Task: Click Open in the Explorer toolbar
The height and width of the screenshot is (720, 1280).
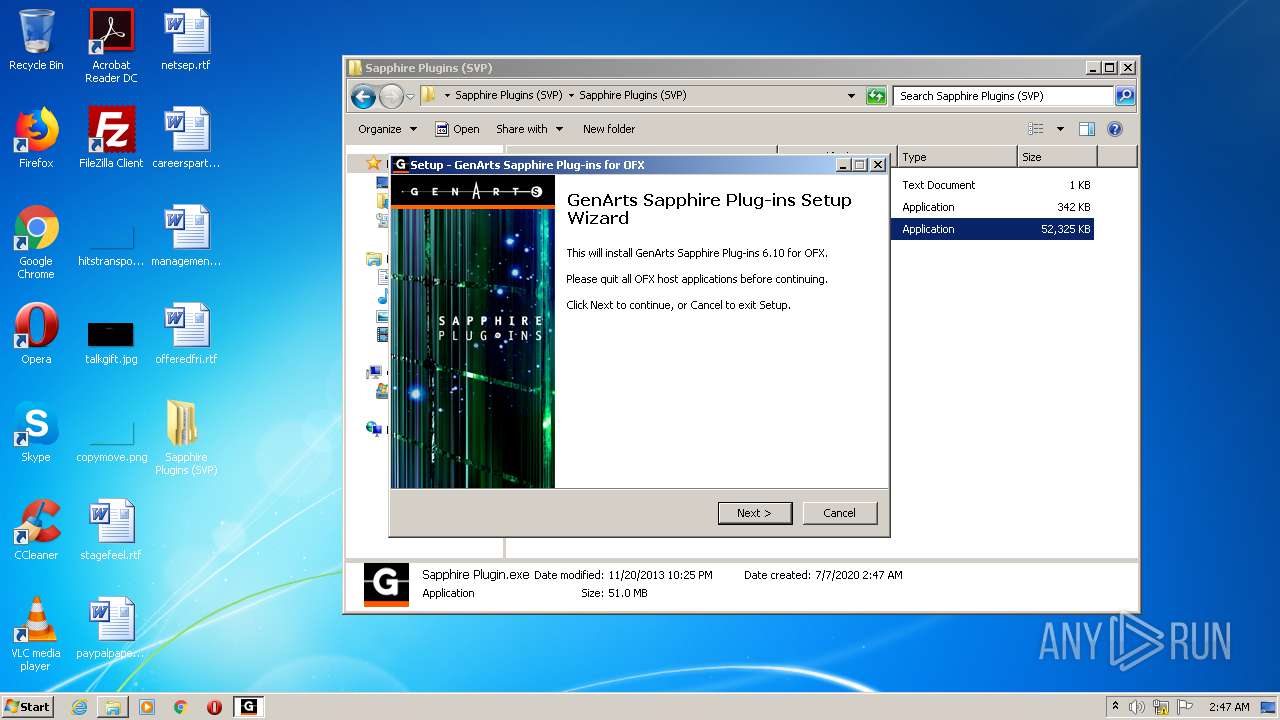Action: (457, 129)
